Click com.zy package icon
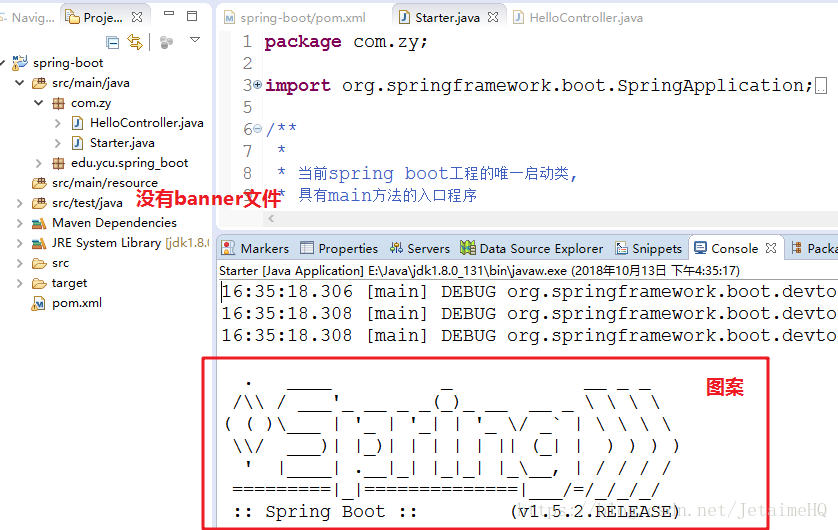The image size is (838, 530). click(x=58, y=103)
